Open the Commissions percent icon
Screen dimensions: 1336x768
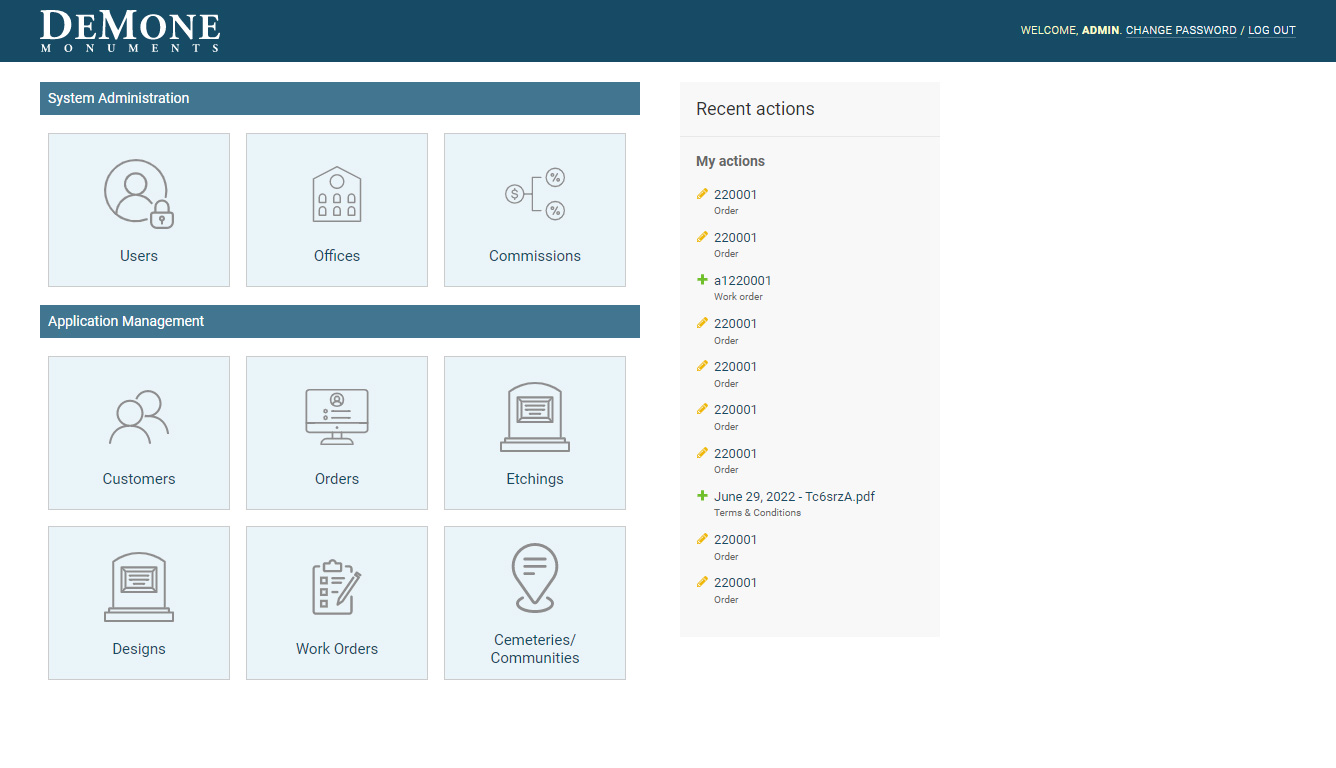click(535, 194)
